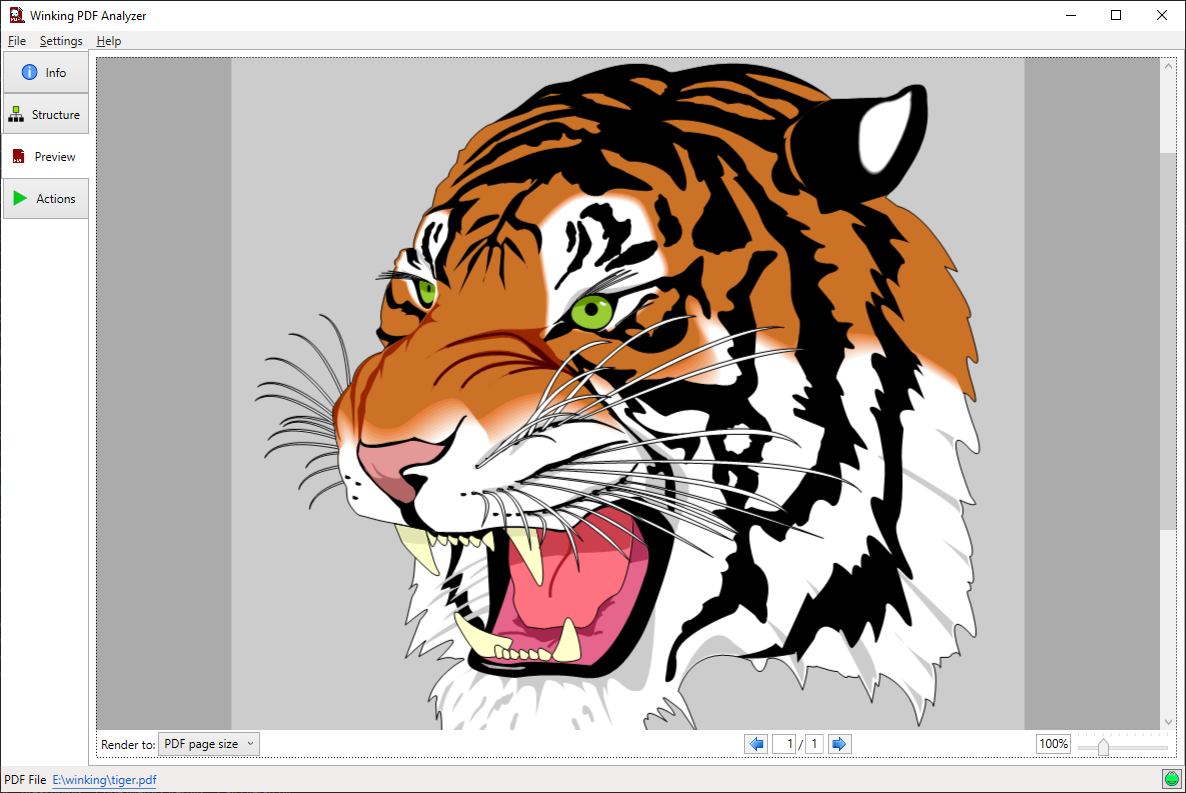This screenshot has width=1186, height=793.
Task: Click the scrollbar down arrow in preview
Action: point(1168,721)
